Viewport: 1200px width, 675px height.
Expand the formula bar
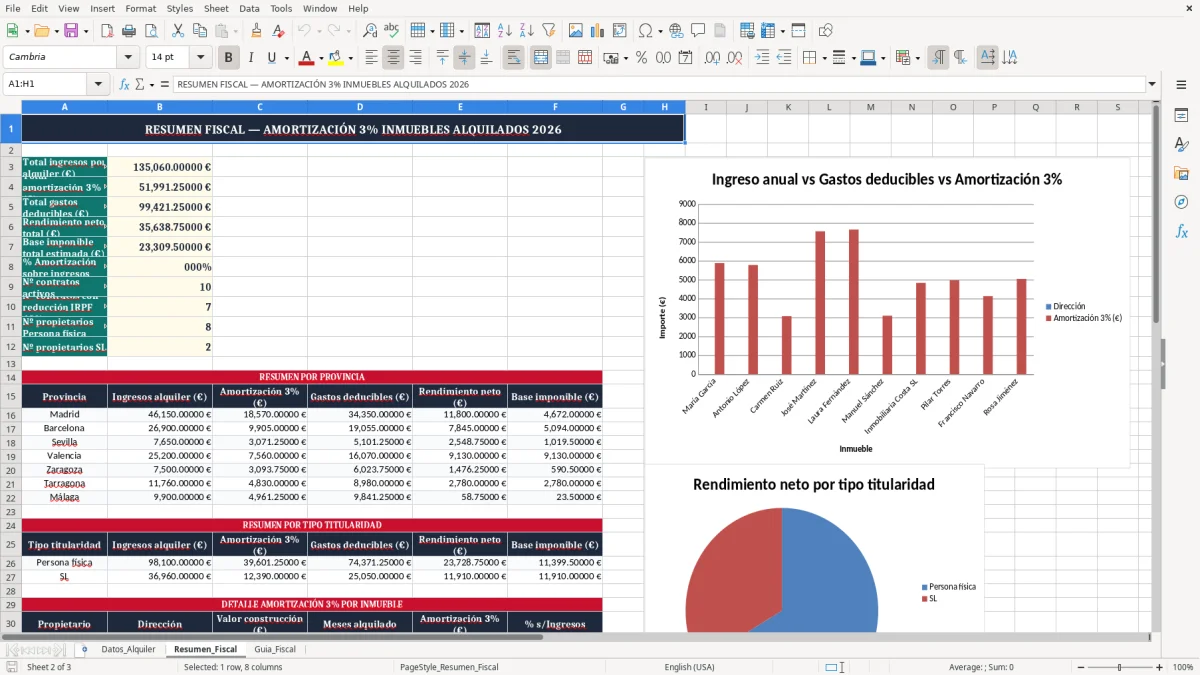pos(1152,84)
